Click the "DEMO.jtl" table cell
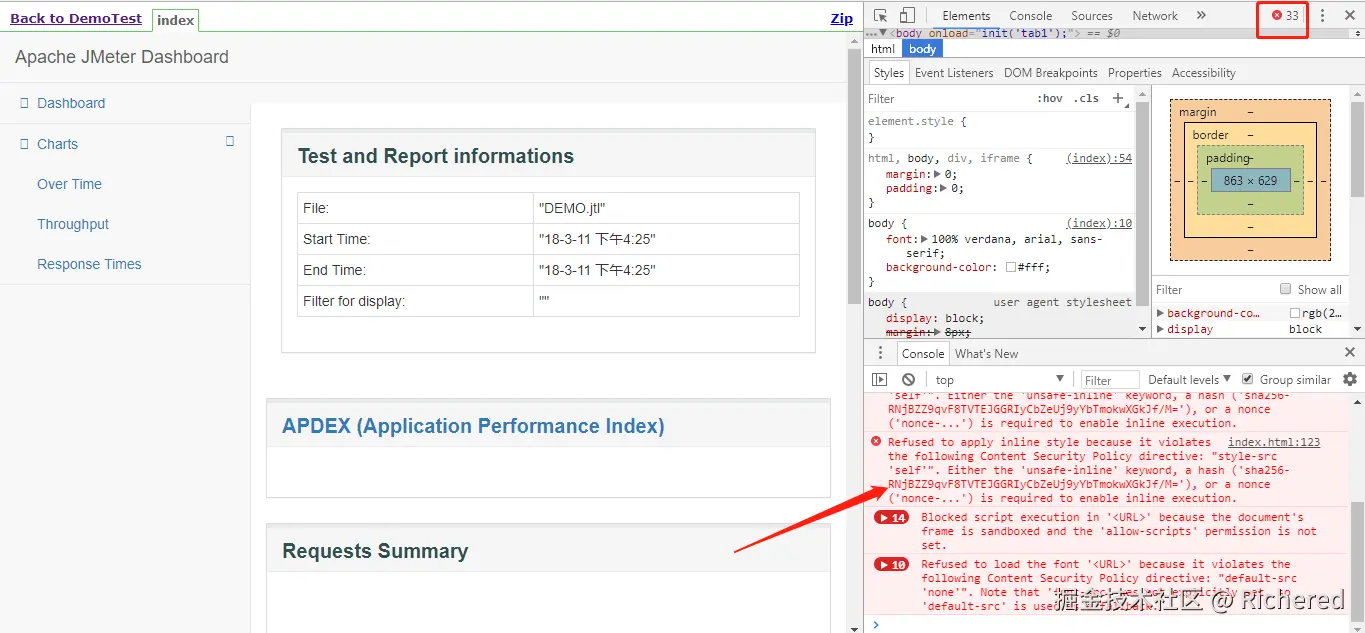The image size is (1365, 633). pos(666,208)
